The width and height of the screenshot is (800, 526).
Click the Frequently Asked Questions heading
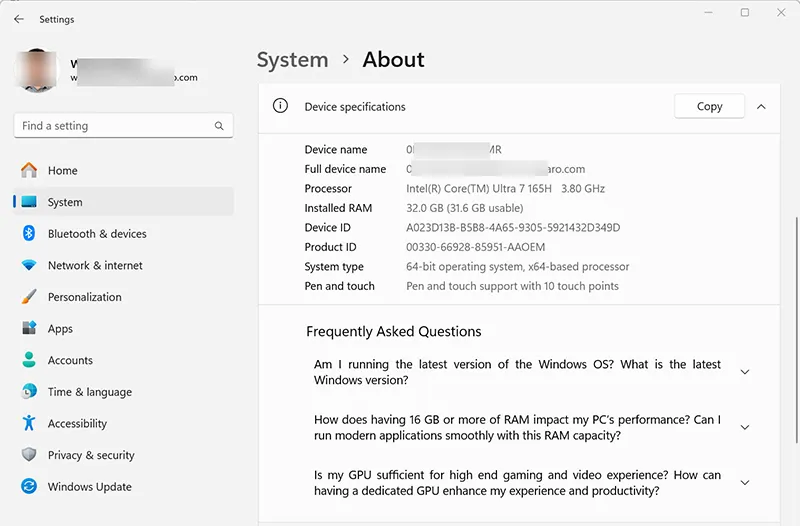(x=393, y=332)
